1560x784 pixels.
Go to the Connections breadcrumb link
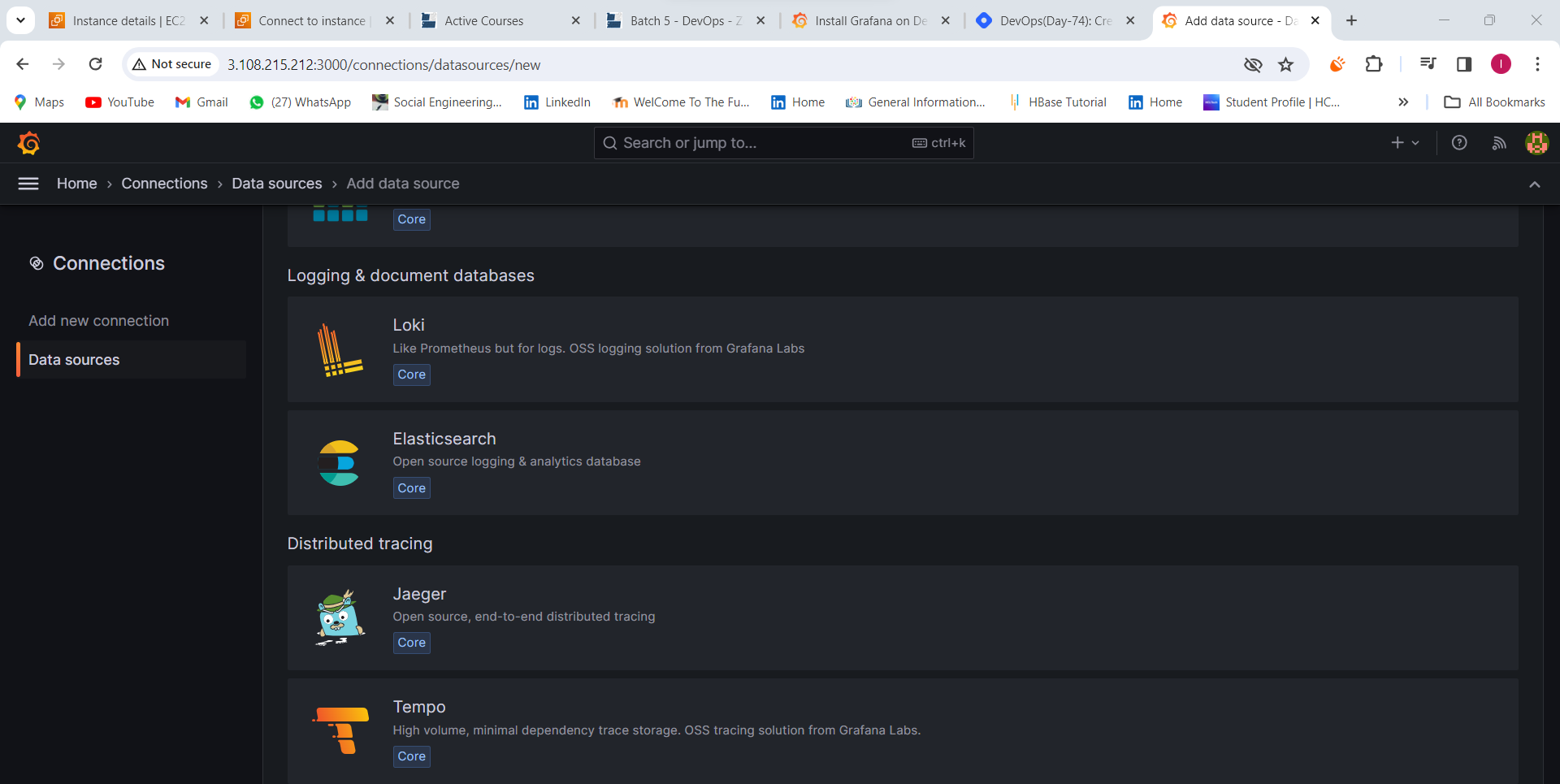(164, 184)
